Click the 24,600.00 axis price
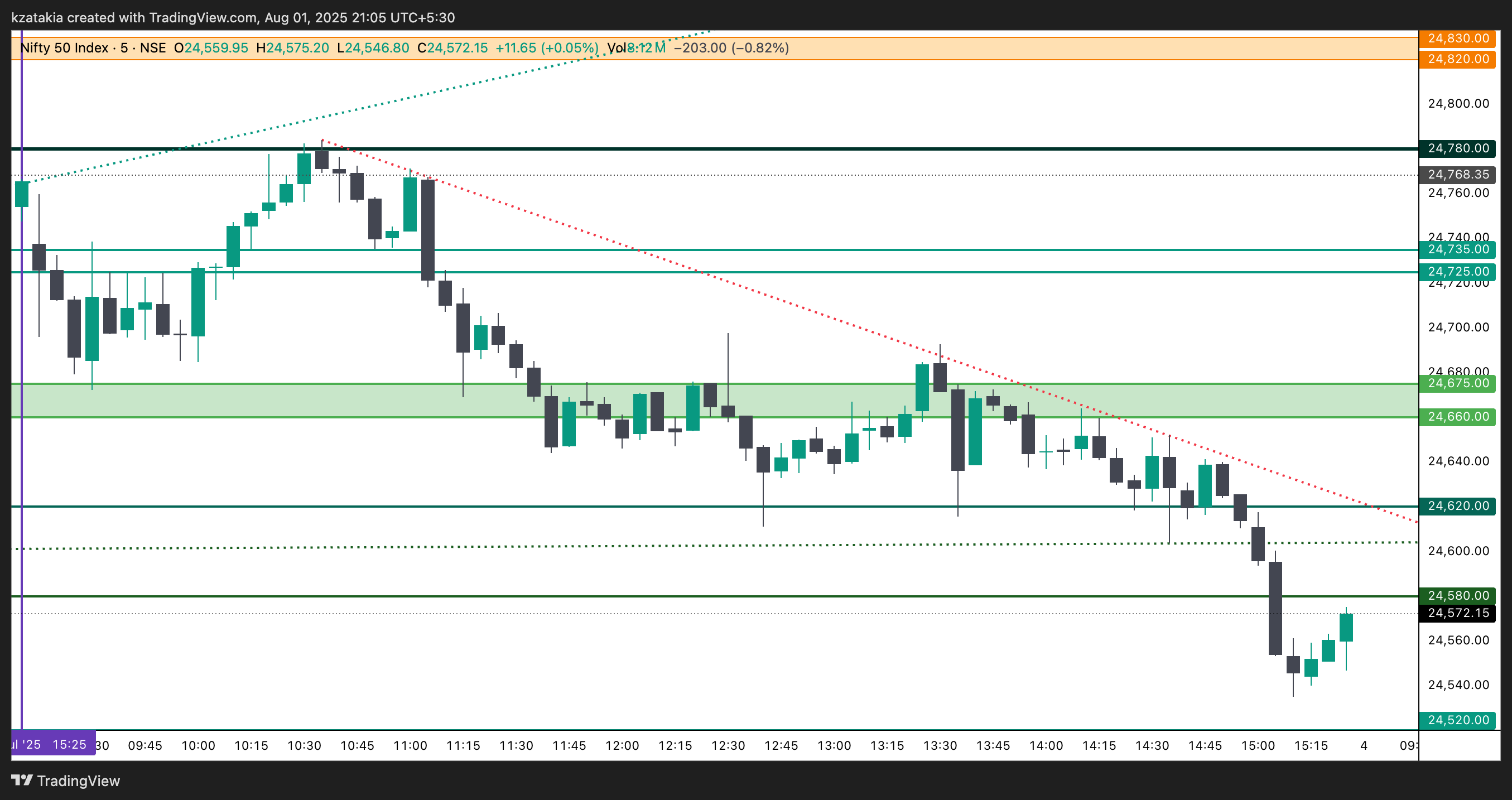This screenshot has height=800, width=1512. point(1458,551)
